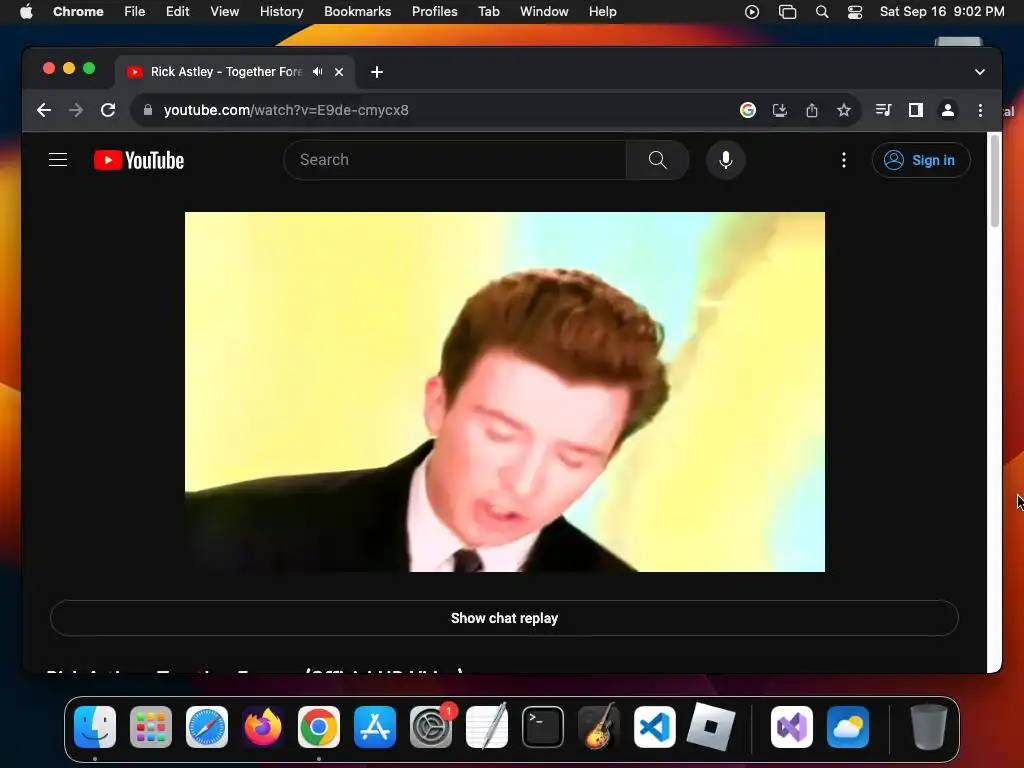Viewport: 1024px width, 768px height.
Task: Close the Rick Astley tab
Action: click(x=339, y=72)
